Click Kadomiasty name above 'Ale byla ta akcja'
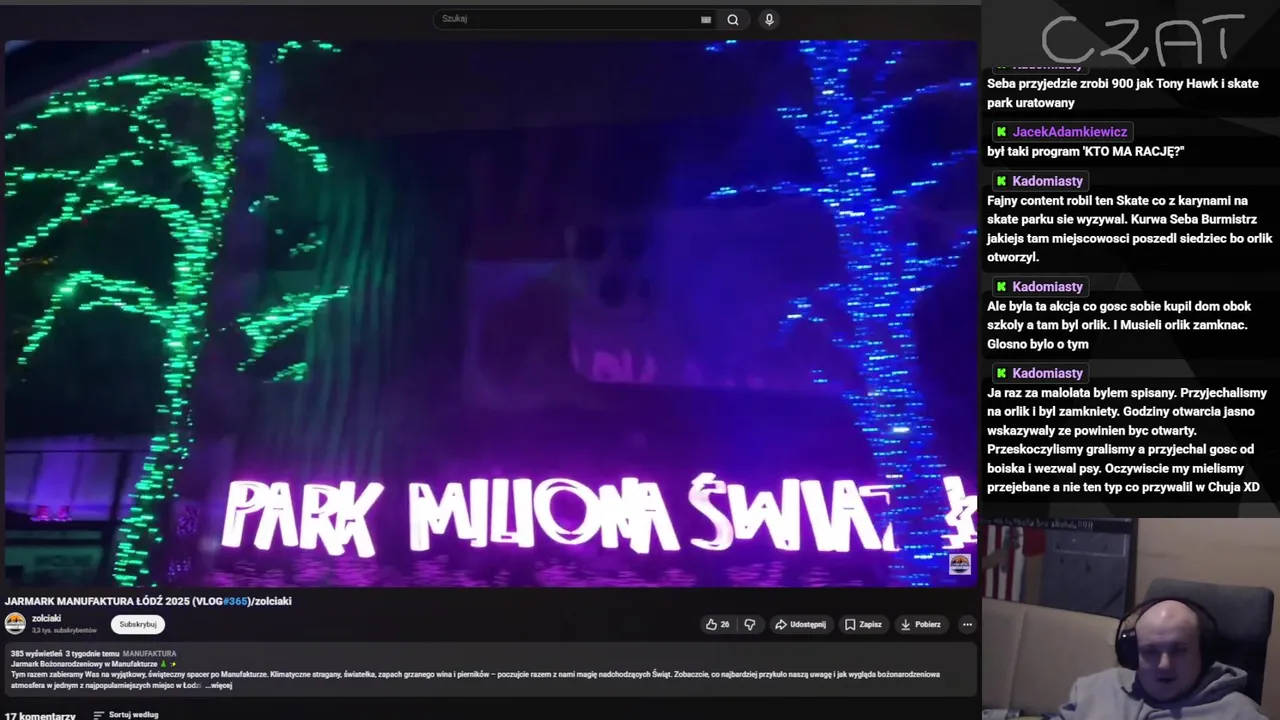1280x720 pixels. click(x=1047, y=287)
